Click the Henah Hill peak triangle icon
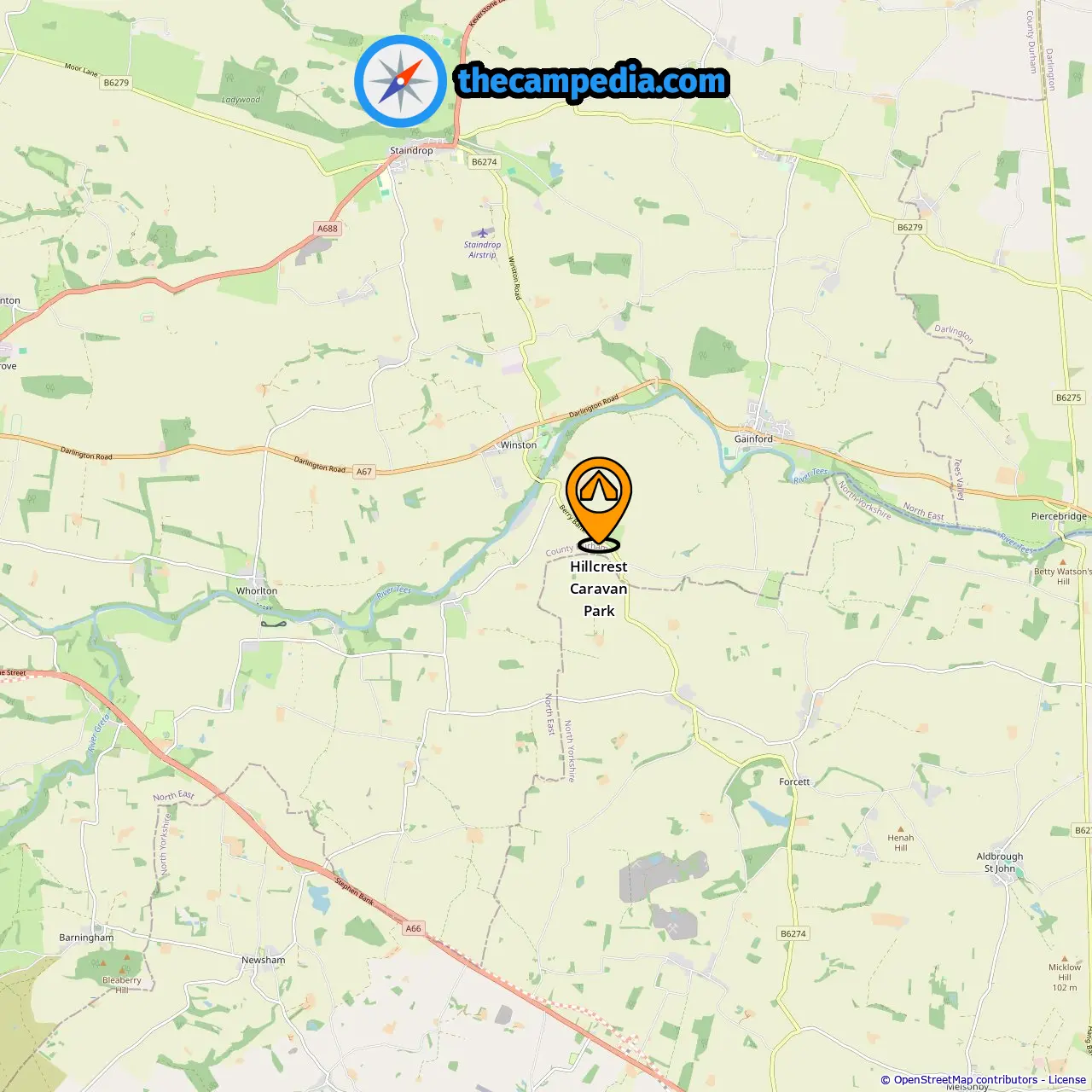 pos(900,828)
